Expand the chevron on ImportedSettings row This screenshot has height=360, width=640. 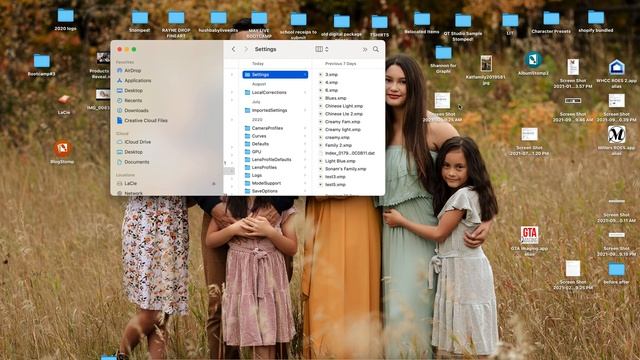coord(305,111)
